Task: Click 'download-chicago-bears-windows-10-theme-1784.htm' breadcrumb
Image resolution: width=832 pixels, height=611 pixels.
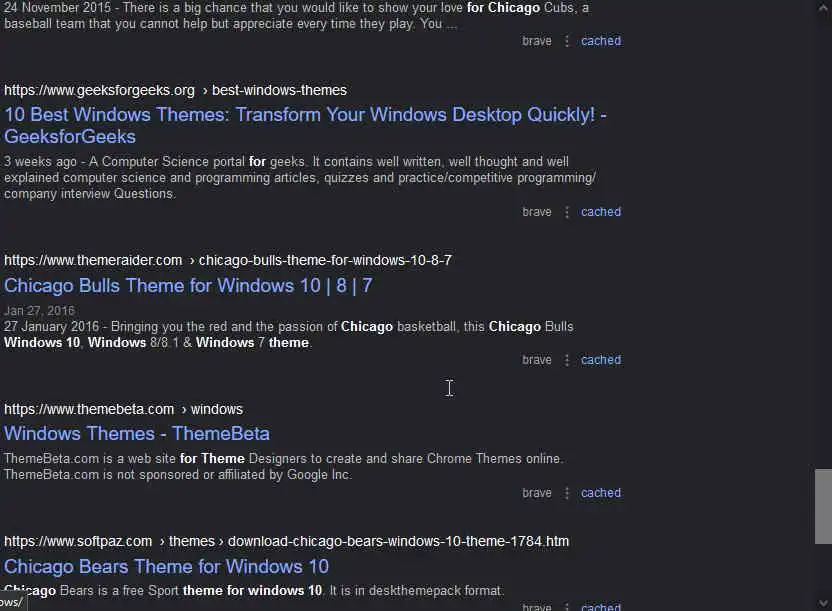Action: [x=398, y=542]
